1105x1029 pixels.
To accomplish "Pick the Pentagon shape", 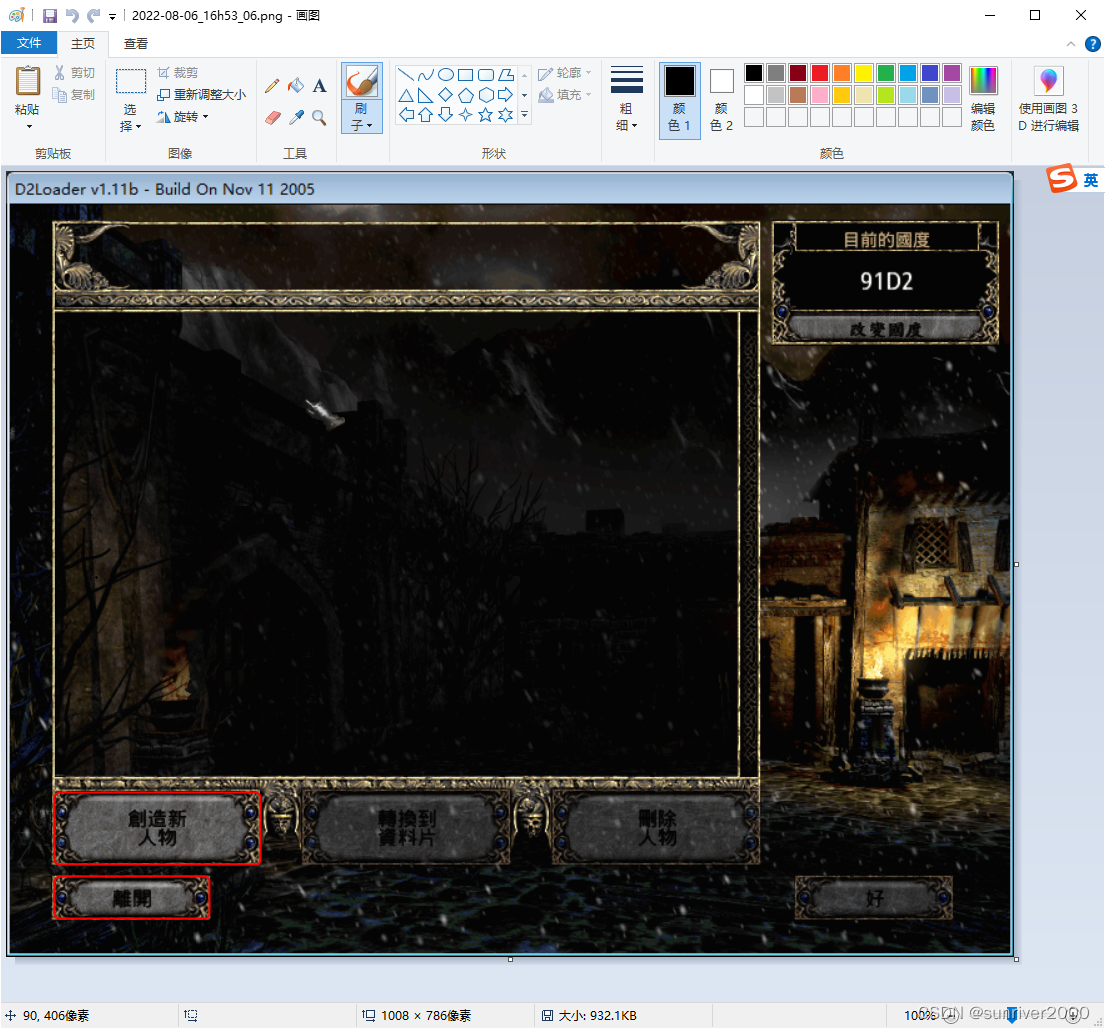I will (465, 95).
